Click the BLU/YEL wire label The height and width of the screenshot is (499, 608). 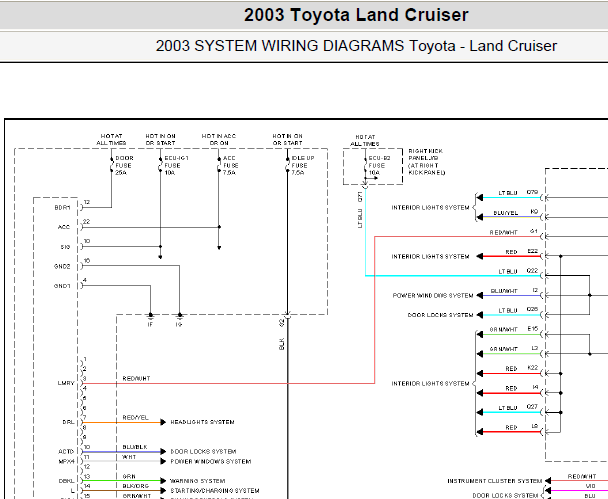[x=506, y=213]
